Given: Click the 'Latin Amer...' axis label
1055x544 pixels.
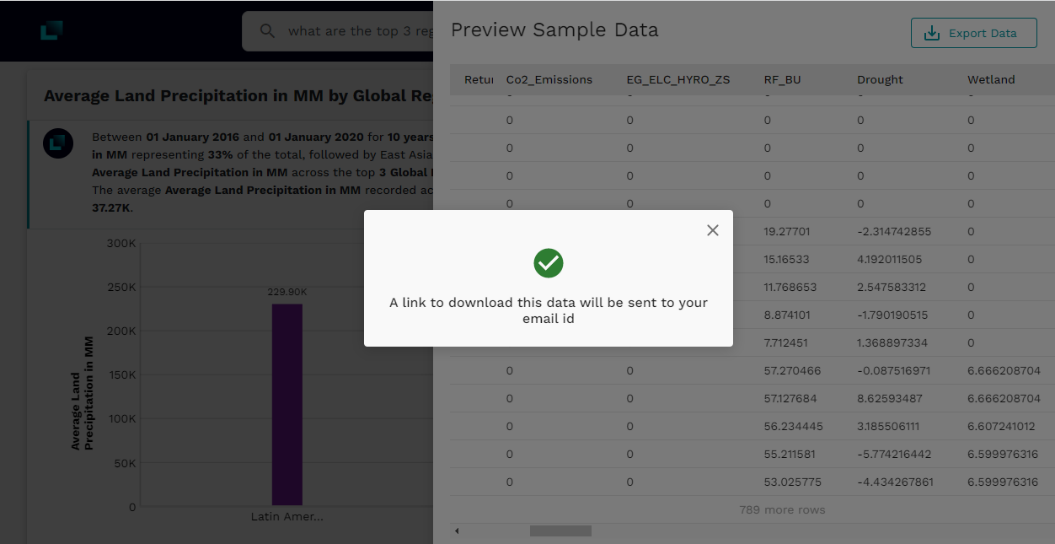Looking at the screenshot, I should click(287, 517).
